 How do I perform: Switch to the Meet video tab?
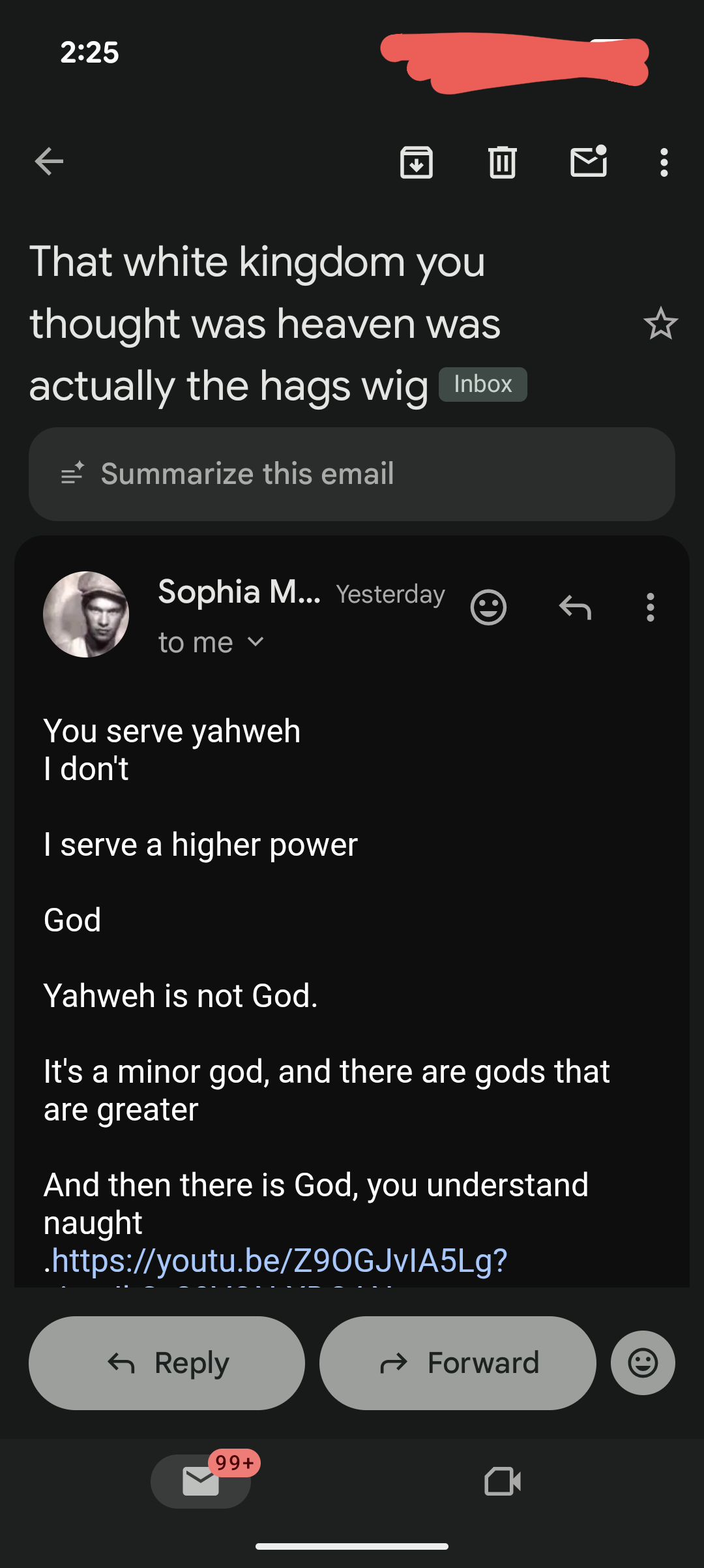tap(503, 1481)
